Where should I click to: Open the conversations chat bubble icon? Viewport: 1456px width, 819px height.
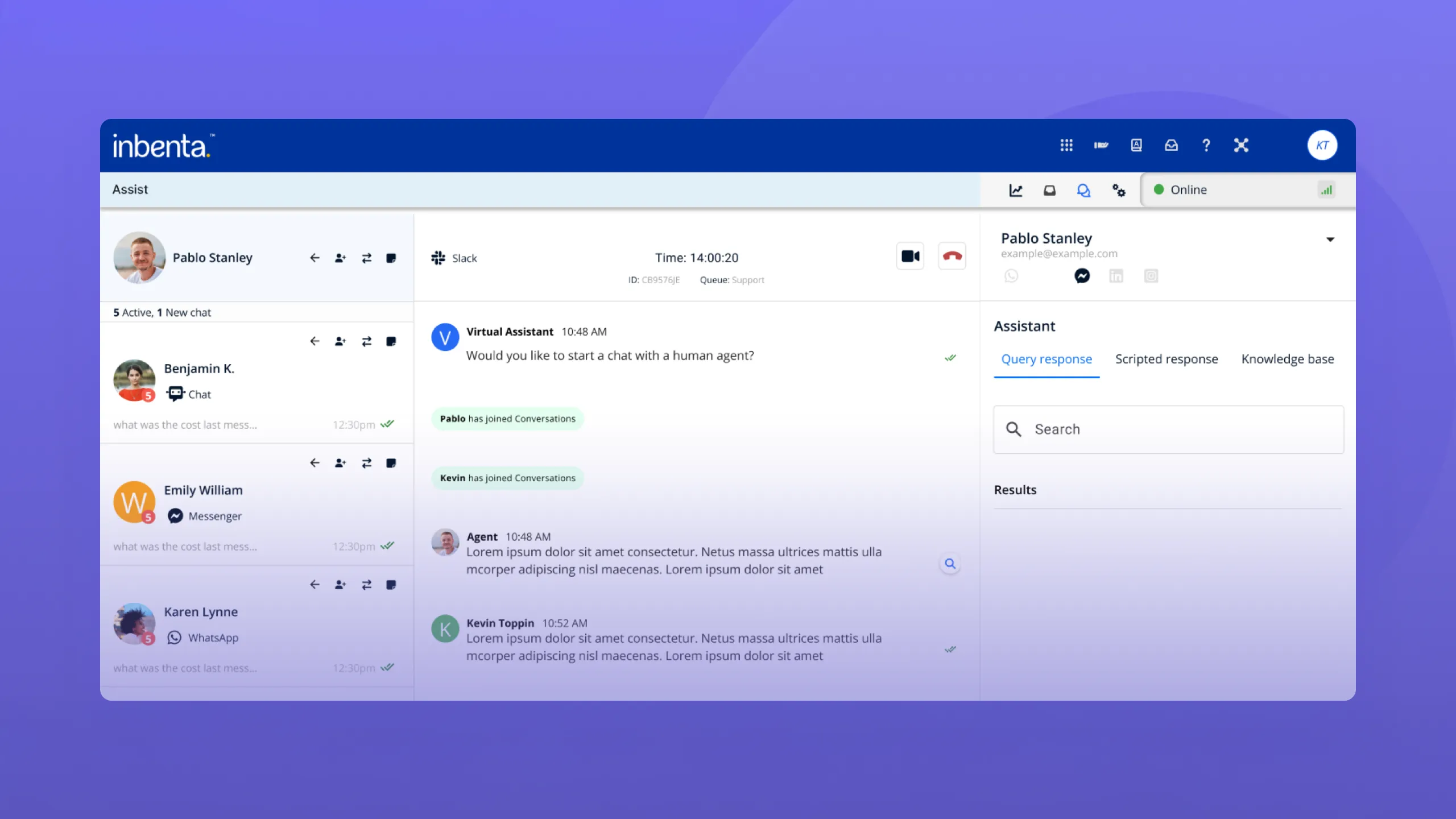pyautogui.click(x=1084, y=190)
